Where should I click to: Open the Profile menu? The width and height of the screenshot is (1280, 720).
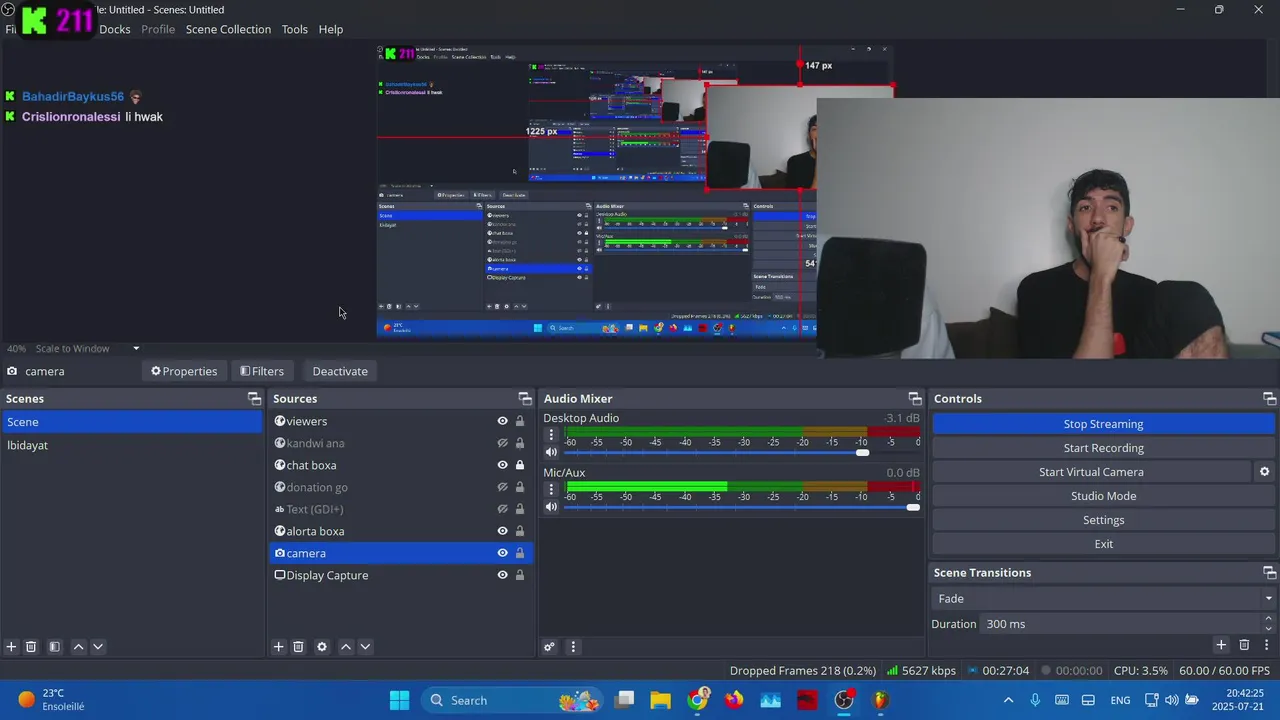tap(158, 29)
